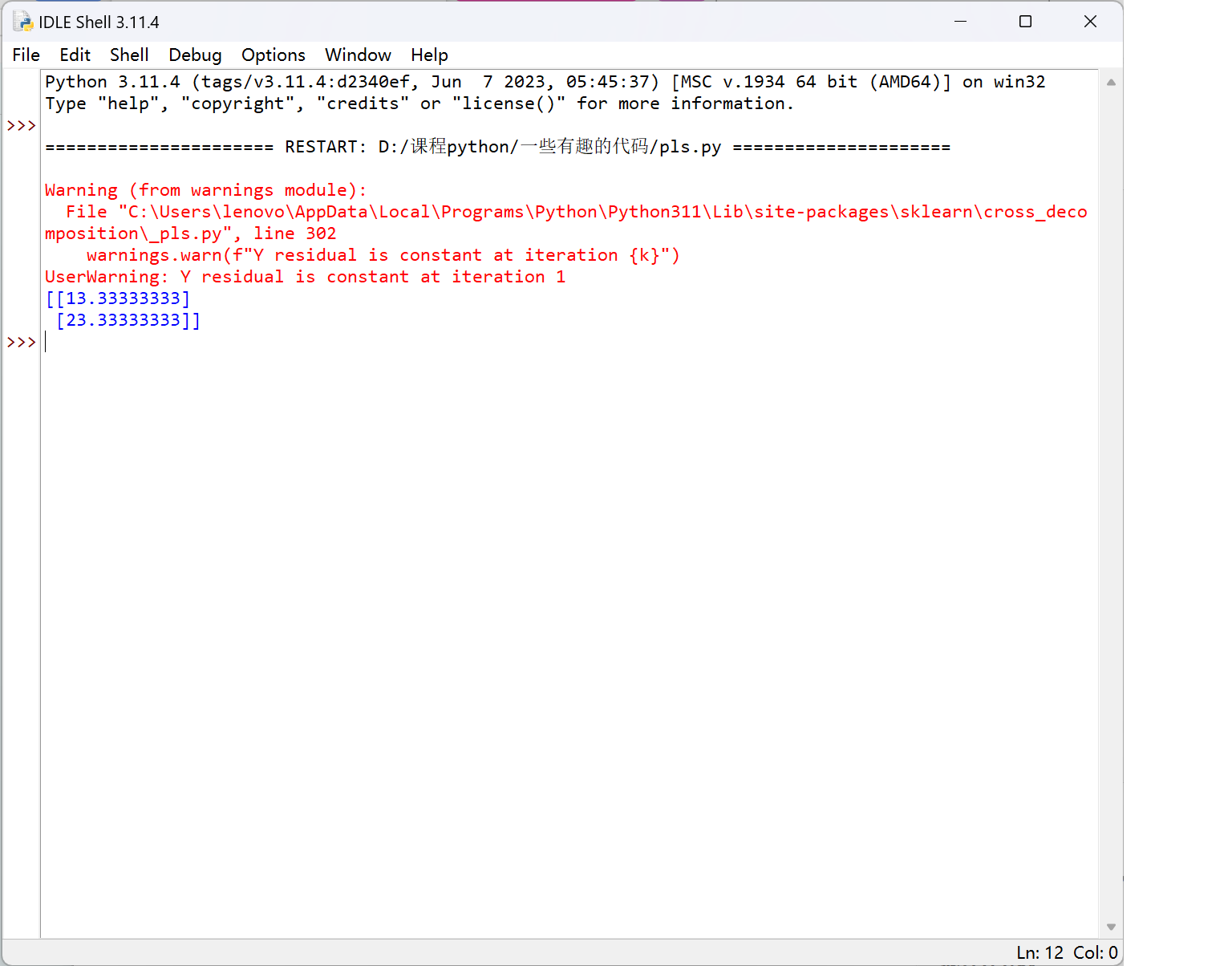Click the scrollbar up arrow
This screenshot has height=966, width=1232.
click(x=1111, y=82)
